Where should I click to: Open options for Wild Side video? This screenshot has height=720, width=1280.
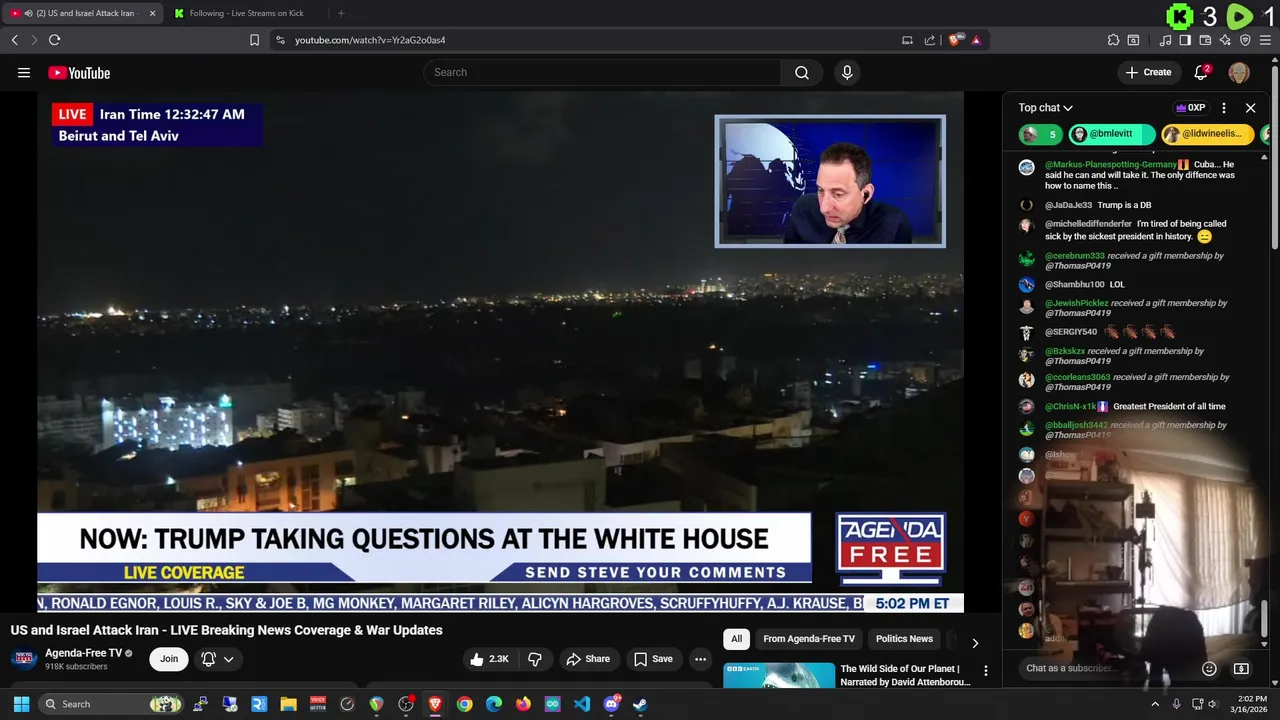point(985,671)
